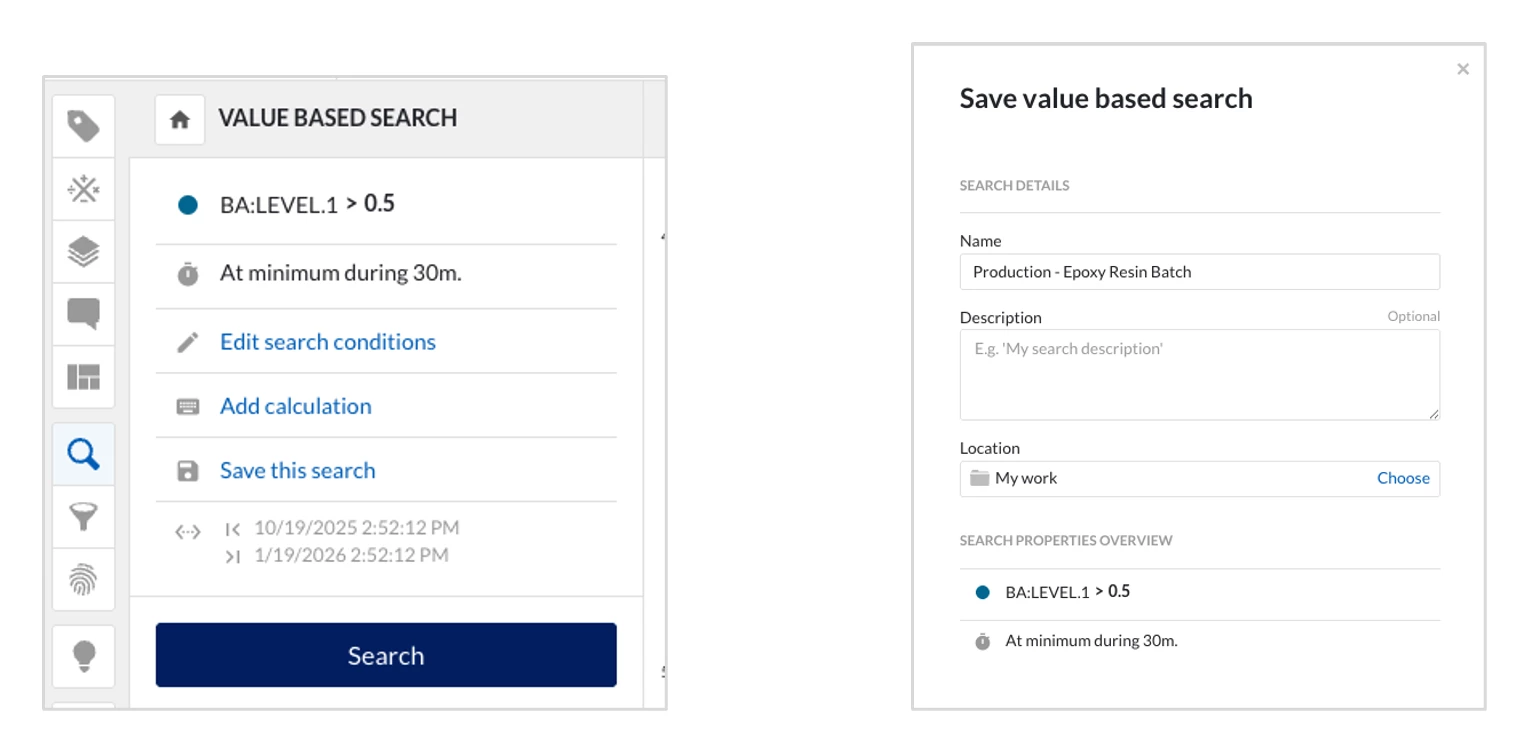Click the Description text area
The image size is (1521, 747).
click(1199, 374)
